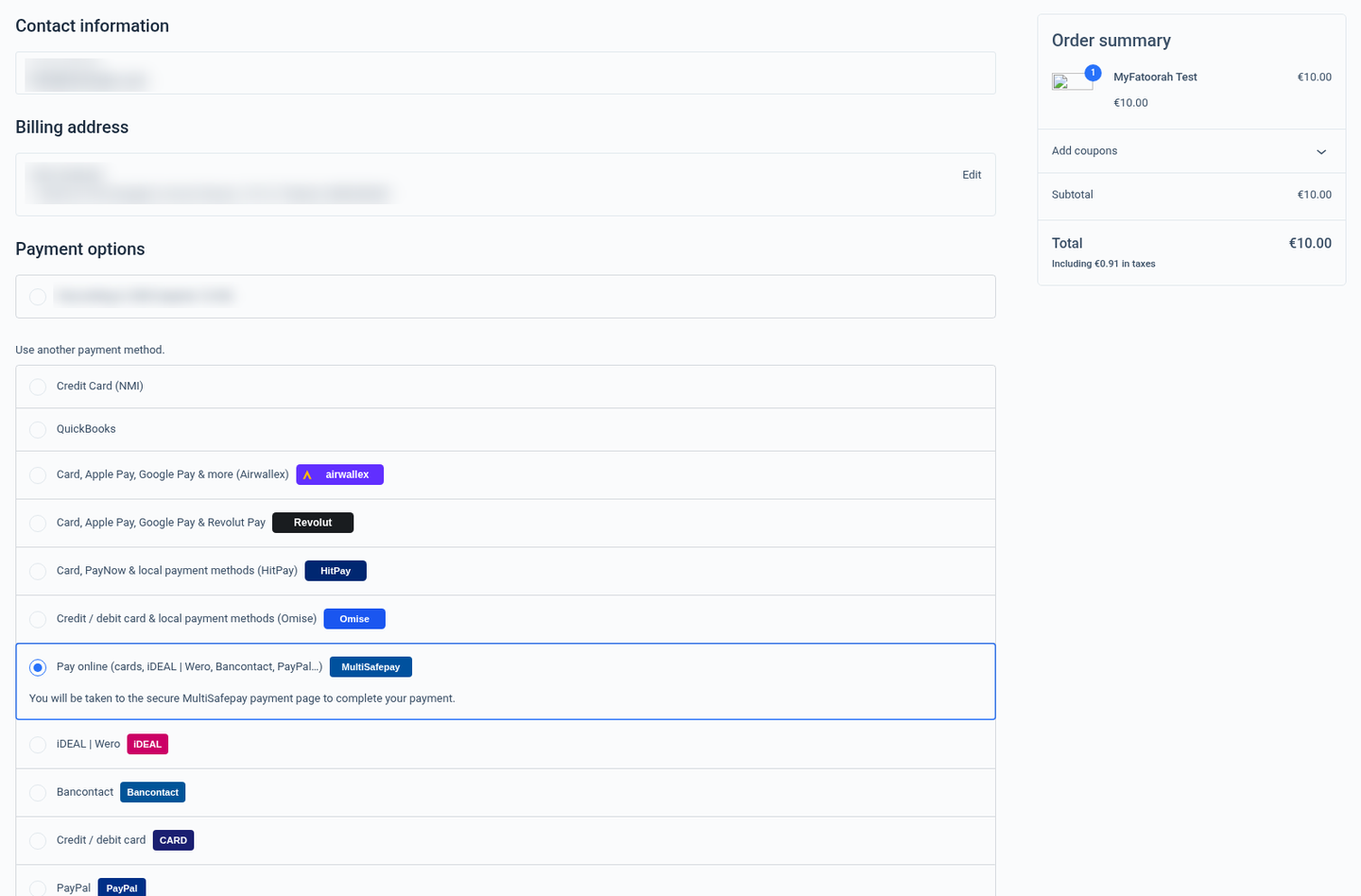Click the Total €10.00 amount

[1310, 243]
